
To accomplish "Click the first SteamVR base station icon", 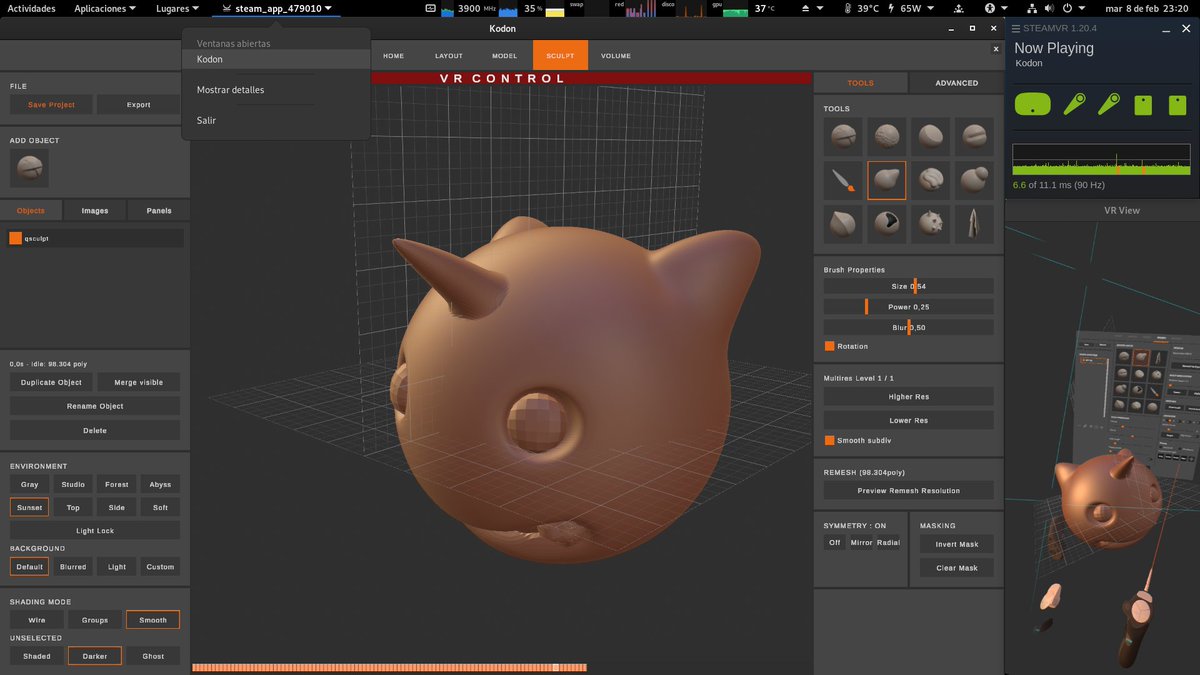I will point(1144,104).
